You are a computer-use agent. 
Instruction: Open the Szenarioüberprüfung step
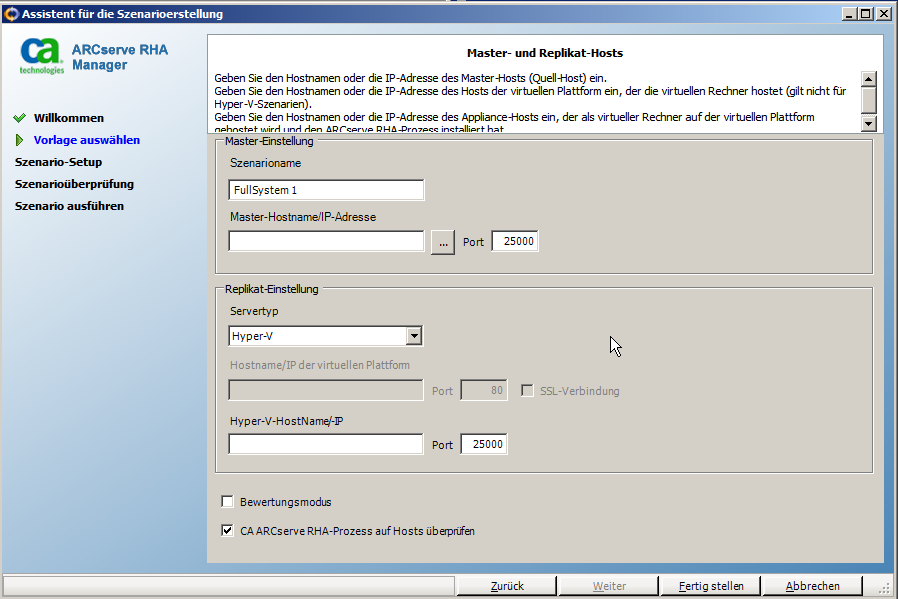[74, 184]
